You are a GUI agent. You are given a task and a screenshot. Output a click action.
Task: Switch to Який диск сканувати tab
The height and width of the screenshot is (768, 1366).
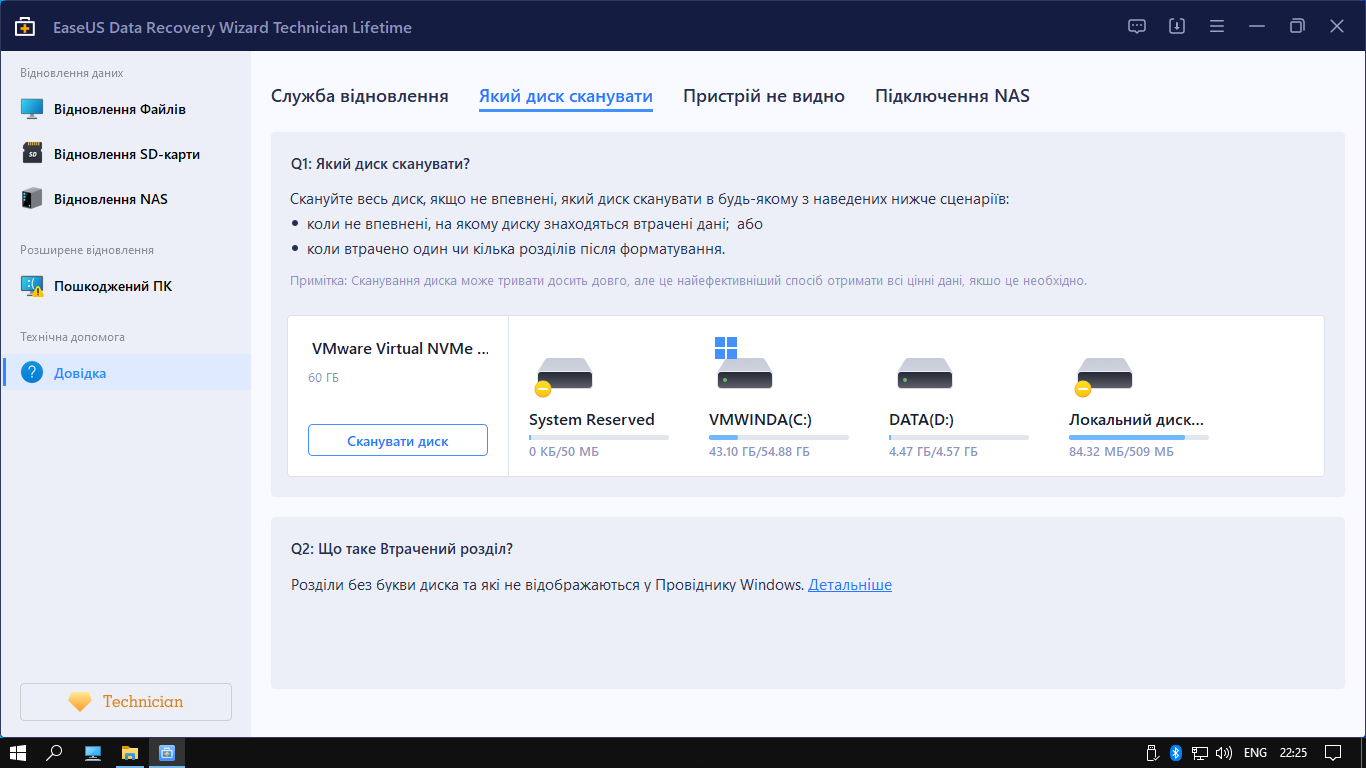566,97
